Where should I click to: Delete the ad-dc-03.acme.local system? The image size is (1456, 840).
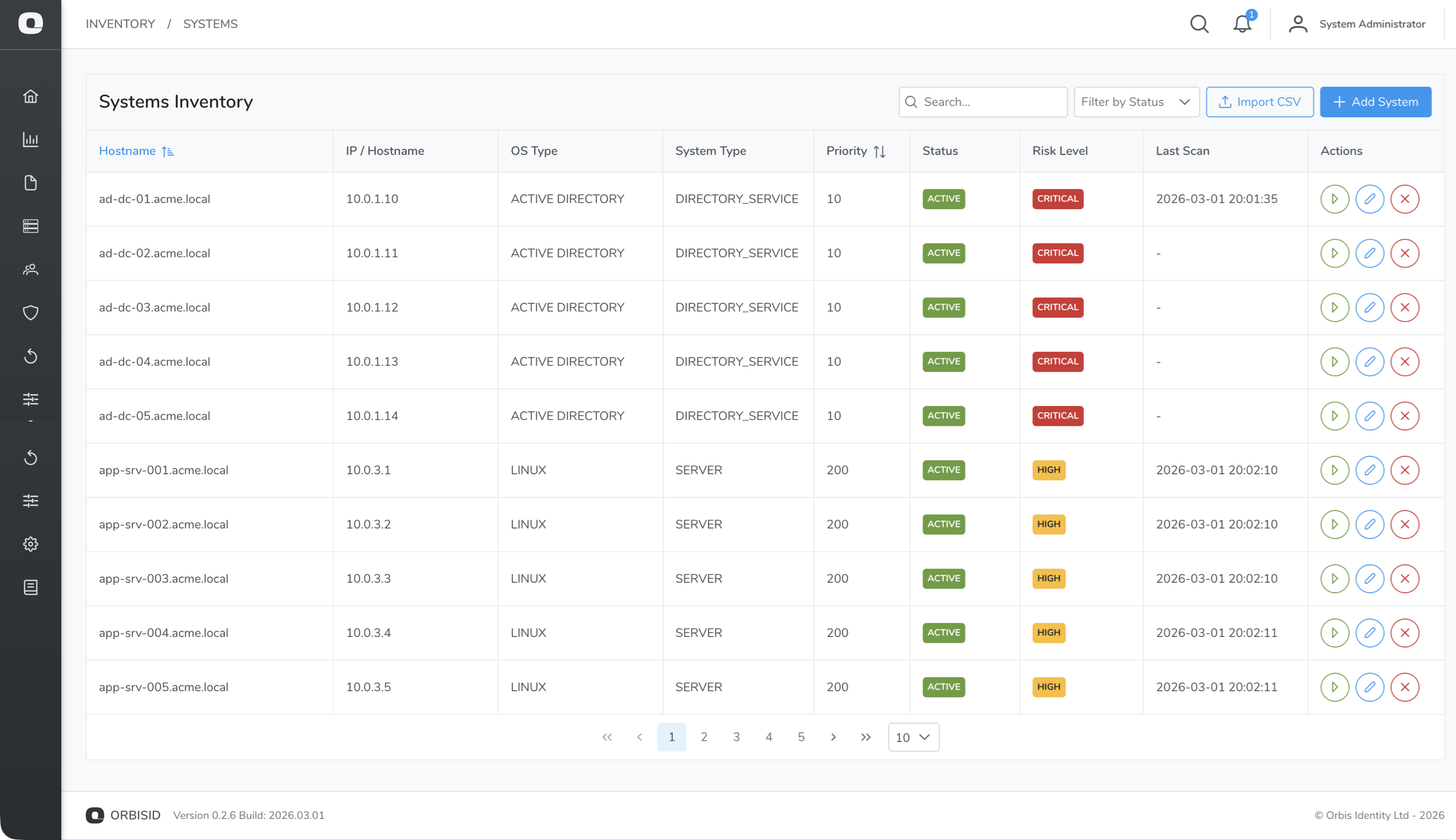point(1404,307)
